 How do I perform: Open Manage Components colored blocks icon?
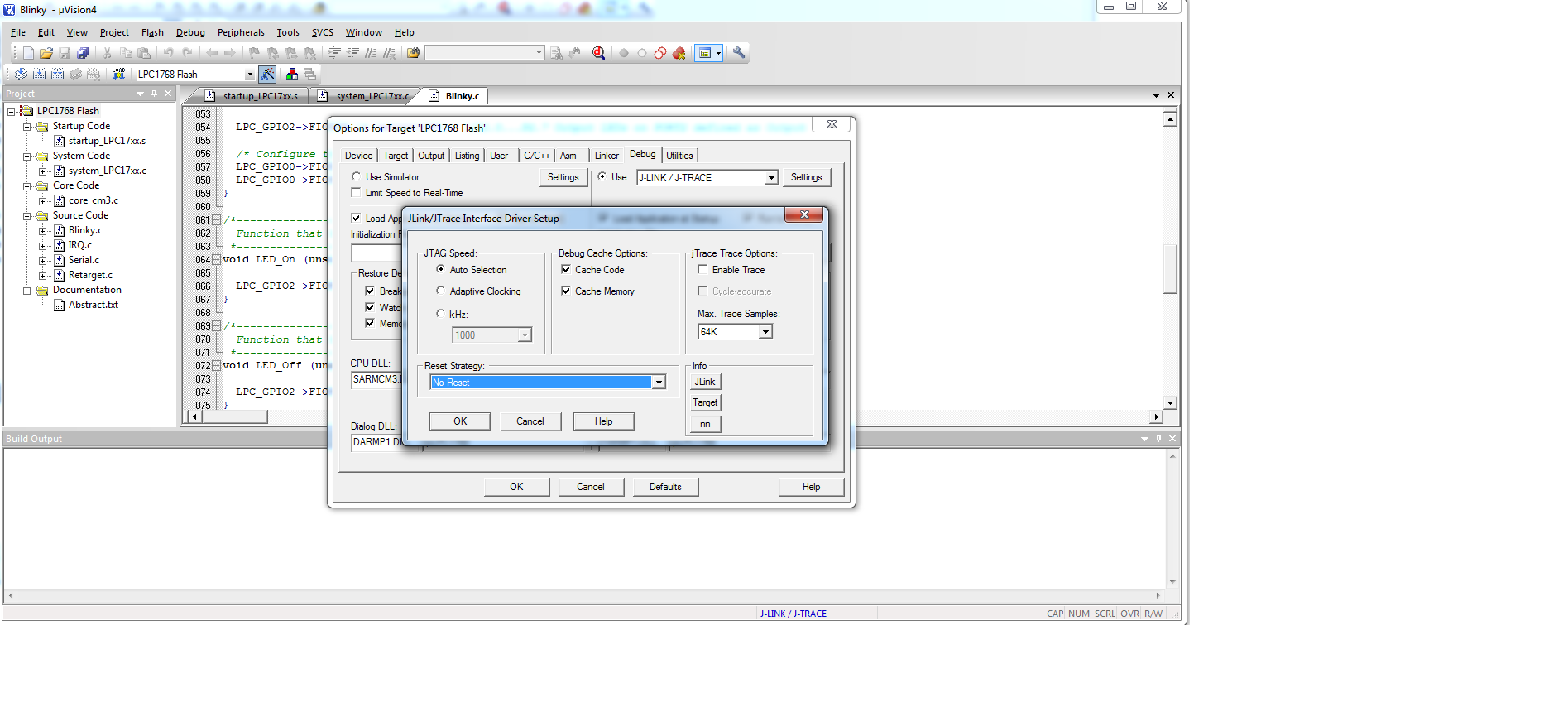coord(291,74)
